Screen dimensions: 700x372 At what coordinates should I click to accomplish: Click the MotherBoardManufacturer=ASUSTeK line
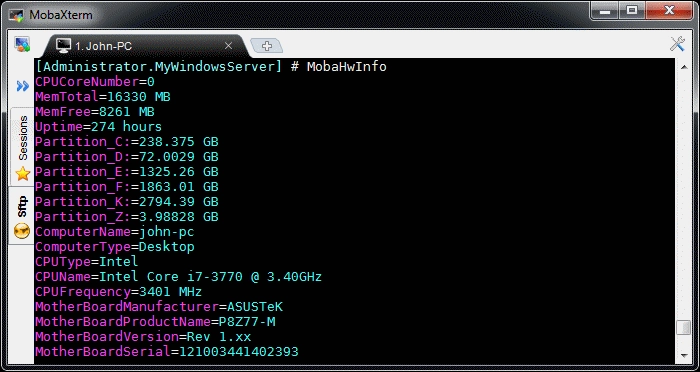pyautogui.click(x=159, y=307)
